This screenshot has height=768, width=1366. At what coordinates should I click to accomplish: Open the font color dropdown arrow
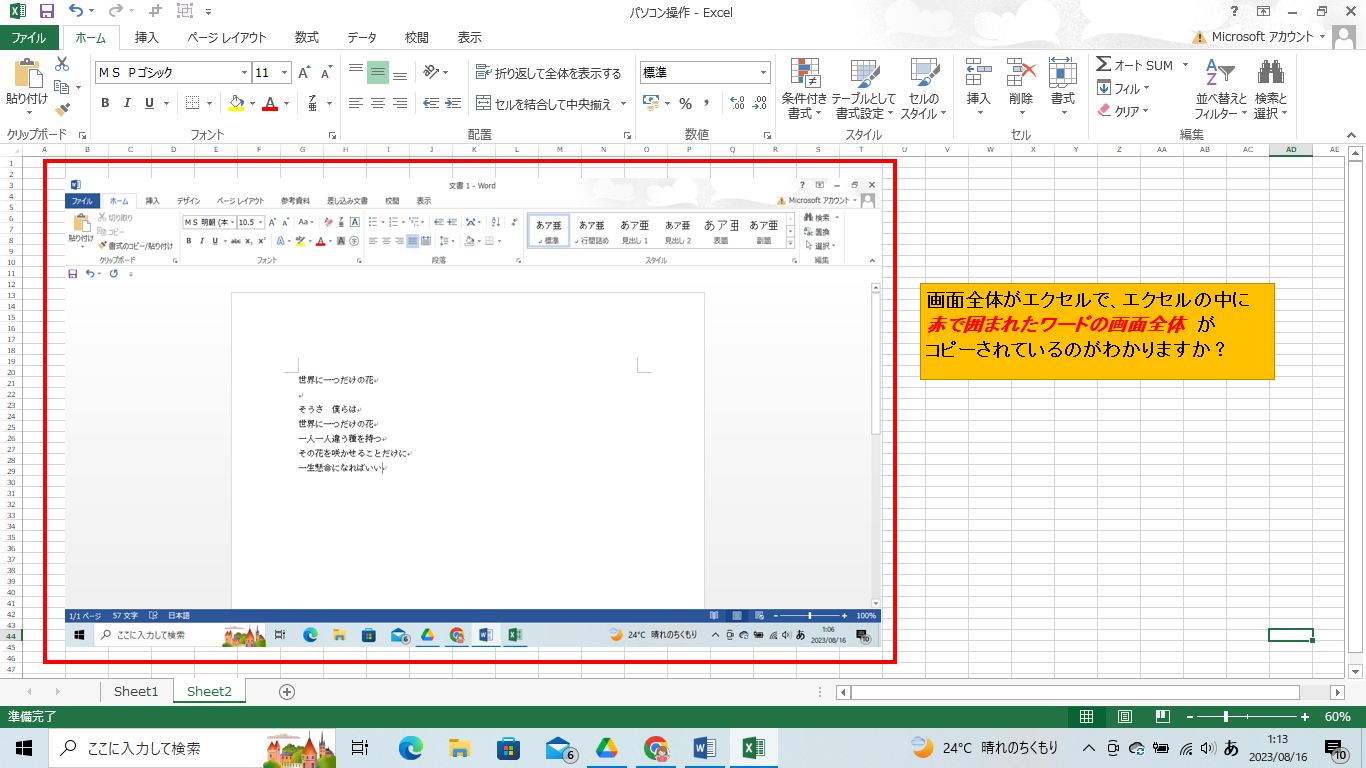pos(286,103)
